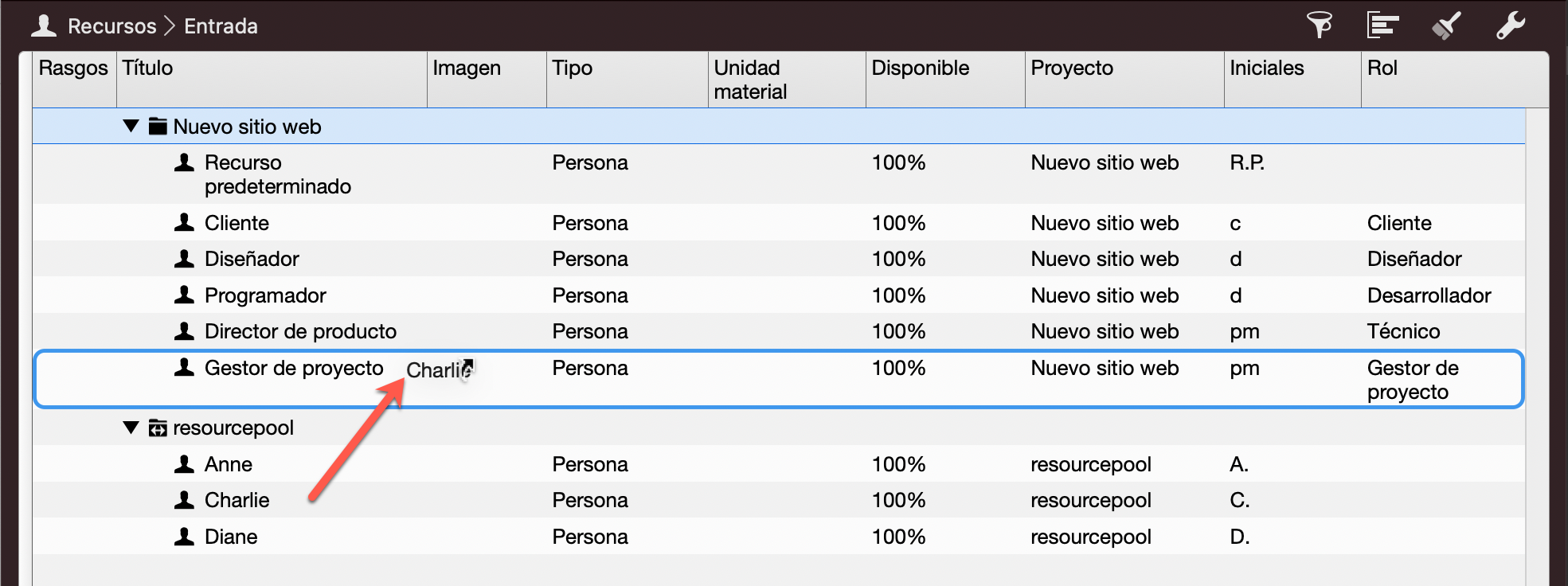Collapse the resourcepool group
The height and width of the screenshot is (586, 1568).
tap(131, 427)
